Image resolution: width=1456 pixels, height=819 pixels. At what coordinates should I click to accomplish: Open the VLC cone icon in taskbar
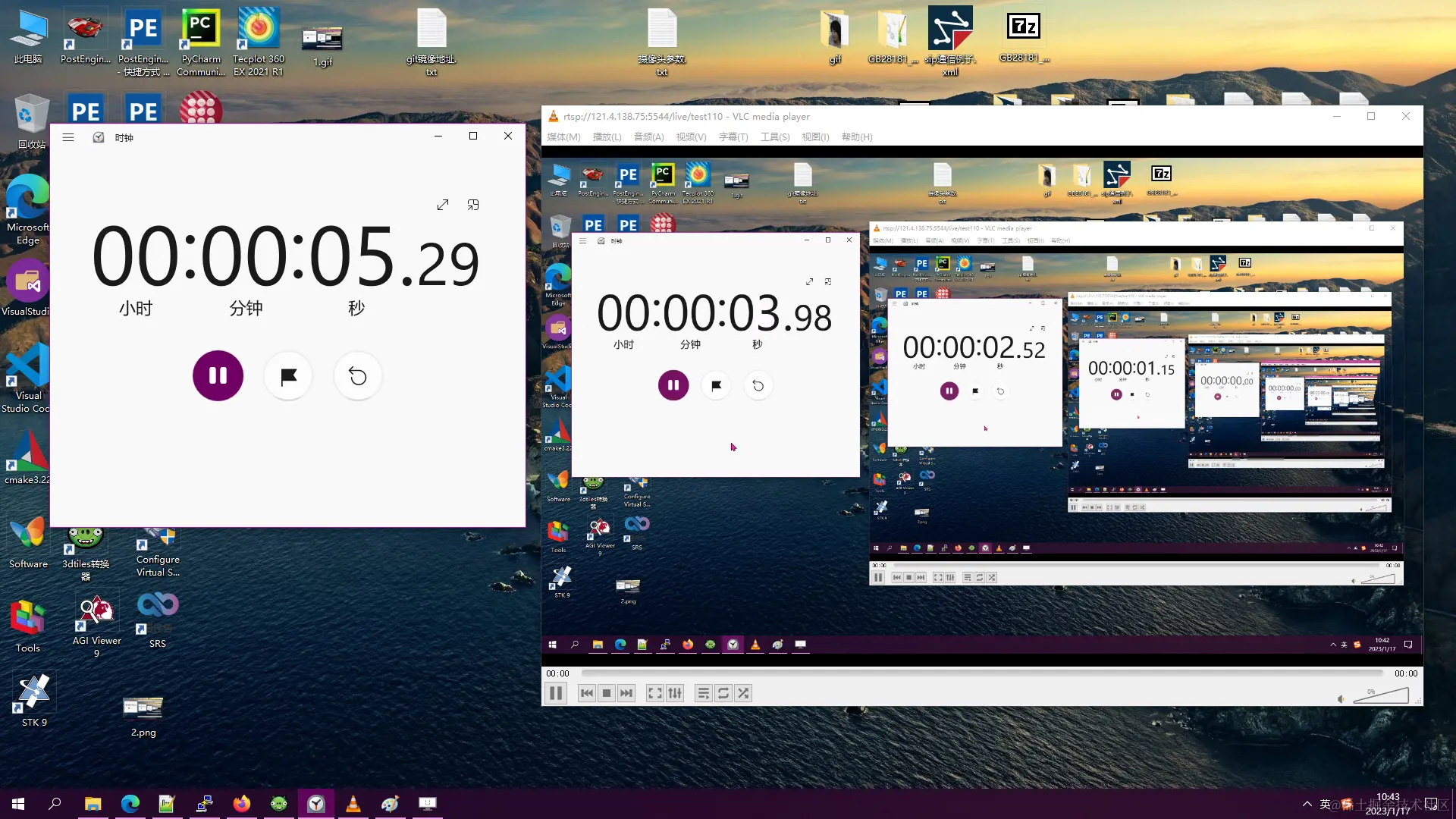click(353, 804)
